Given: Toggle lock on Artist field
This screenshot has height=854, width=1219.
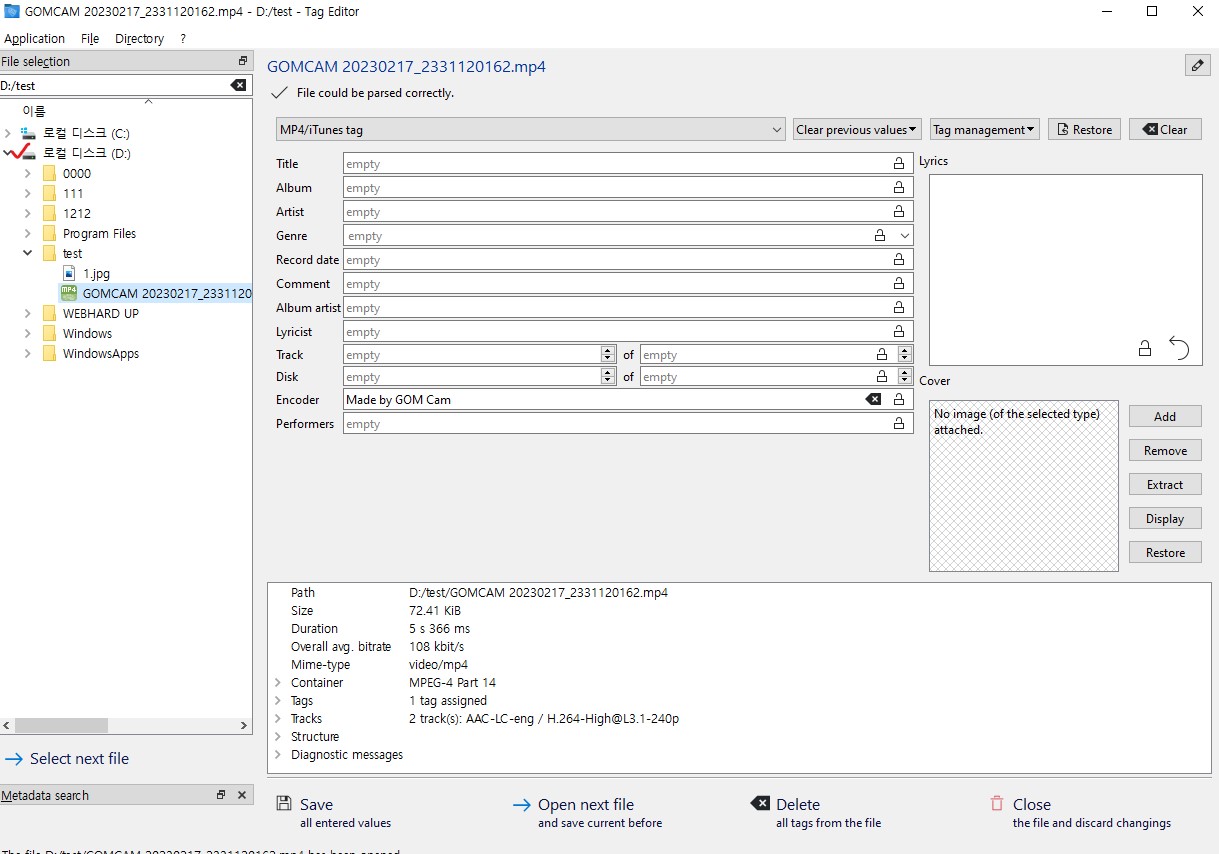Looking at the screenshot, I should coord(899,211).
